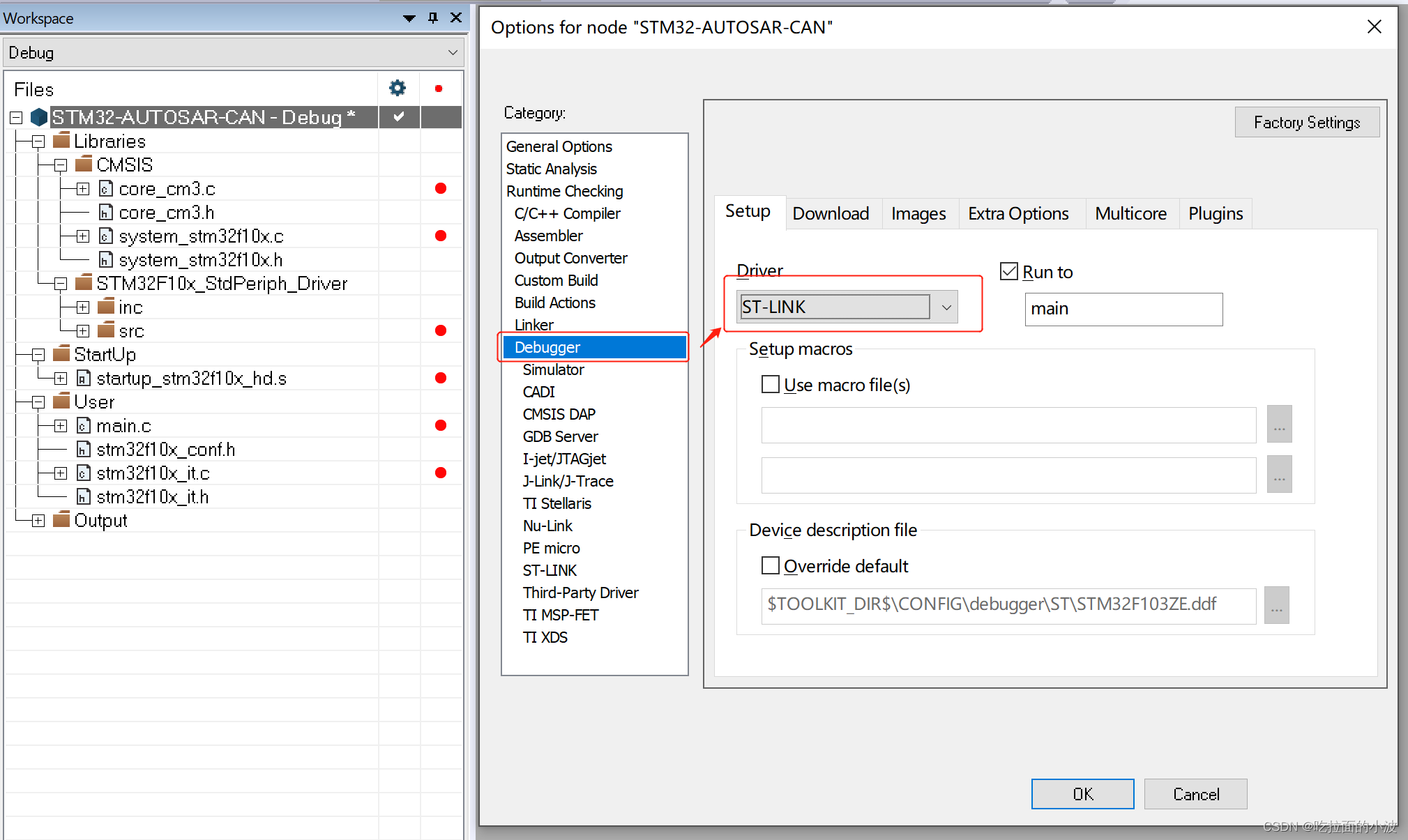Open the Extra Options tab
The image size is (1408, 840).
click(x=1017, y=213)
